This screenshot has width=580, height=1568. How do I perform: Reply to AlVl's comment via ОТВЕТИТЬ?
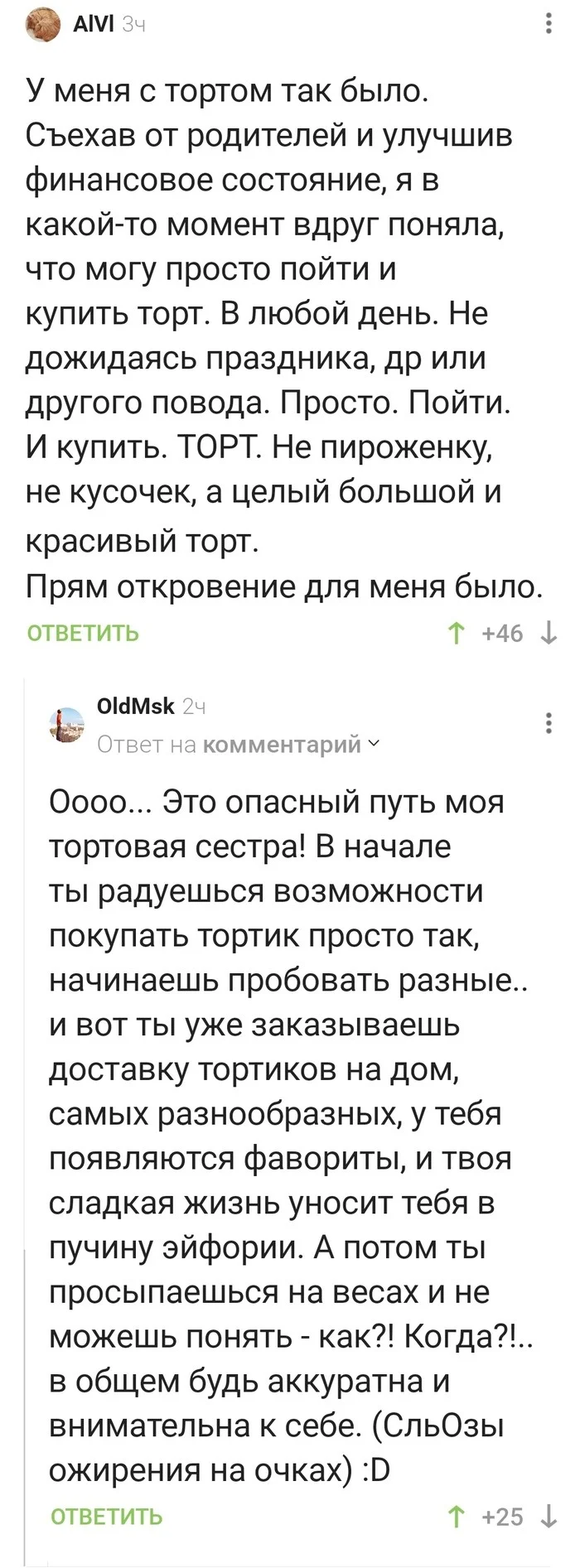83,634
